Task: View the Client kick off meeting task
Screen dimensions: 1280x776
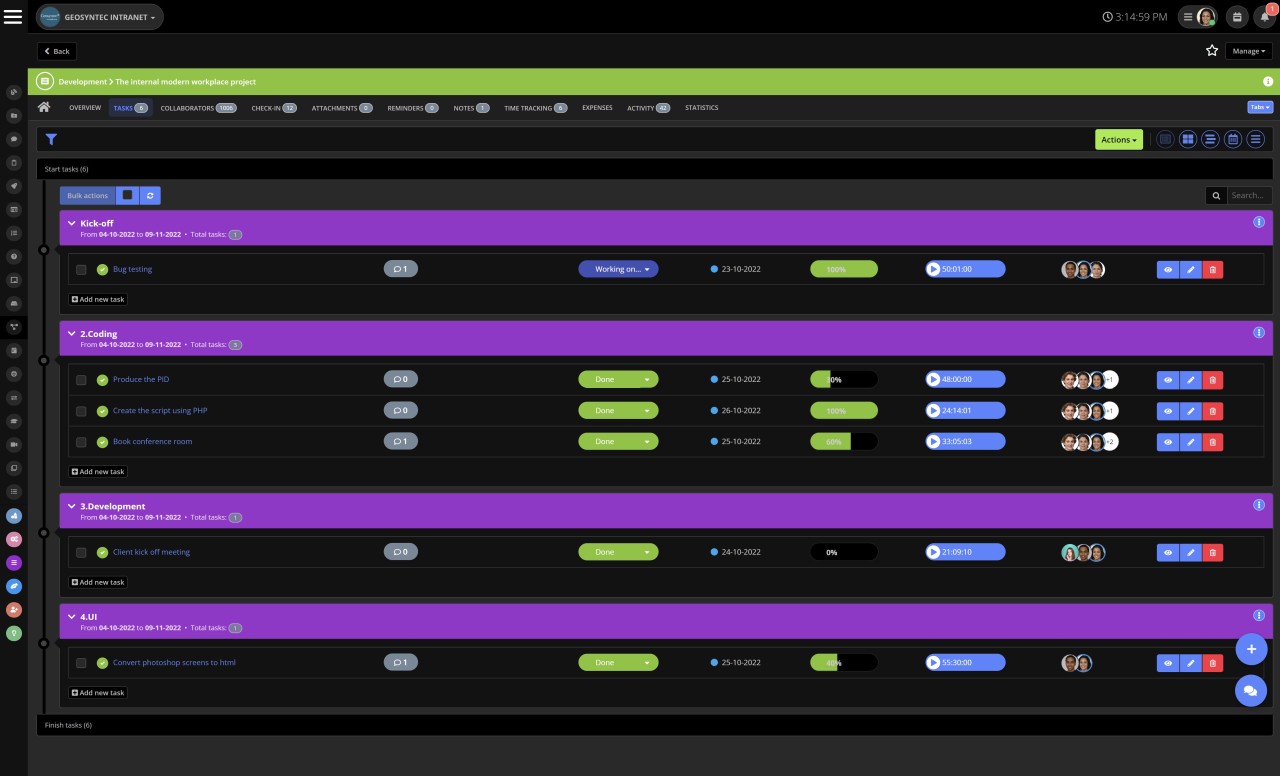Action: (1167, 552)
